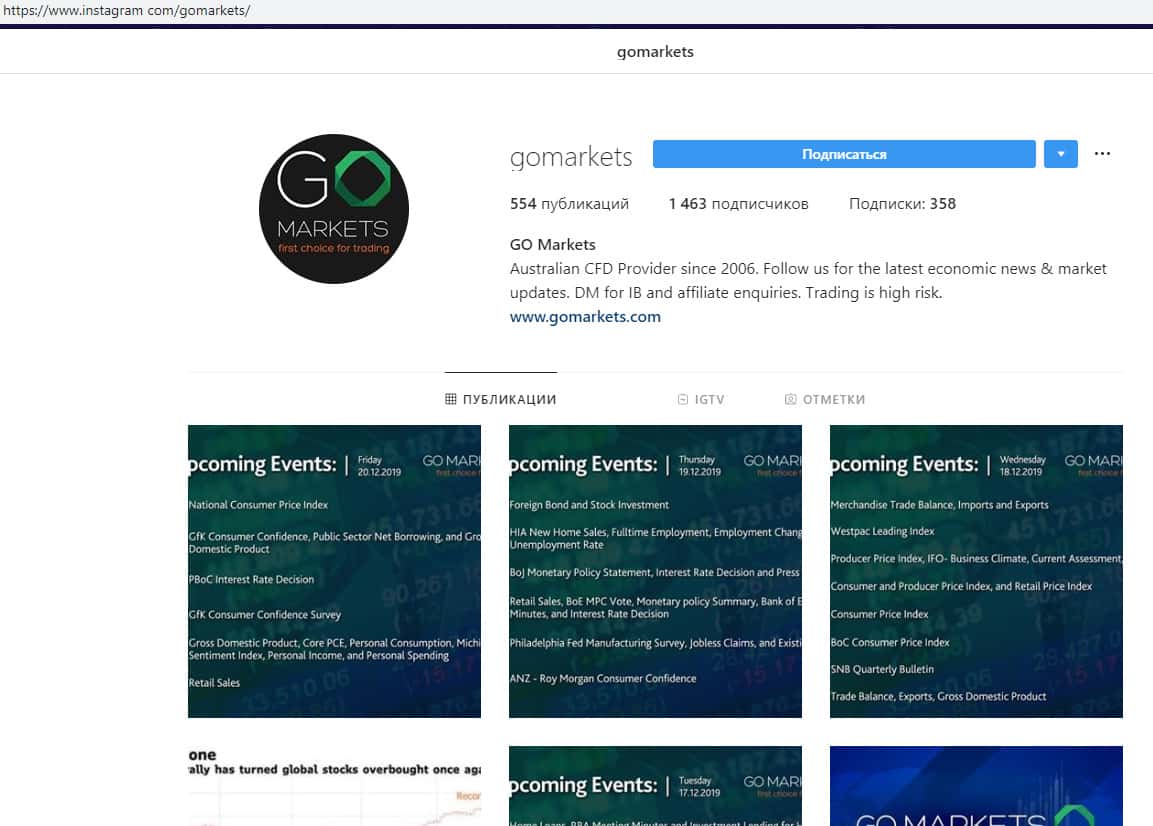
Task: Open the Tuesday 17.12.2019 events post
Action: [655, 786]
